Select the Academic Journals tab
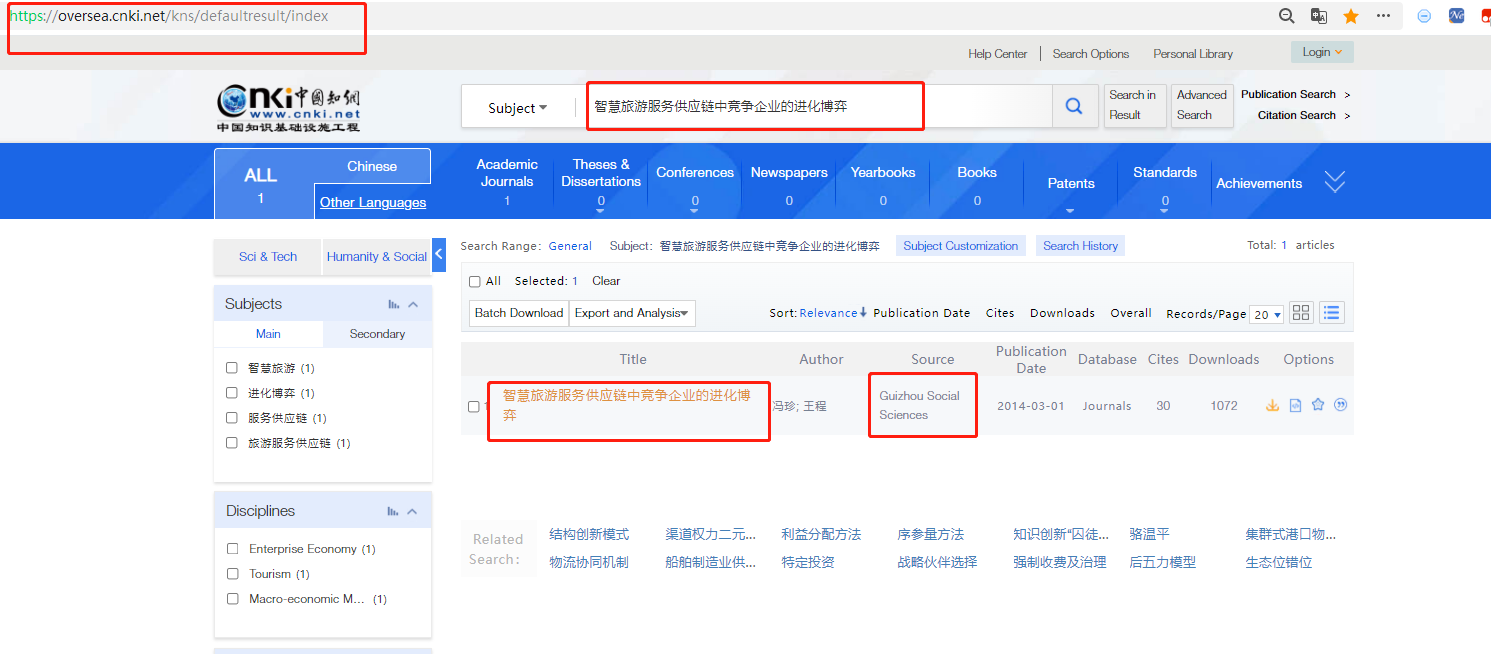This screenshot has height=654, width=1491. (x=507, y=180)
